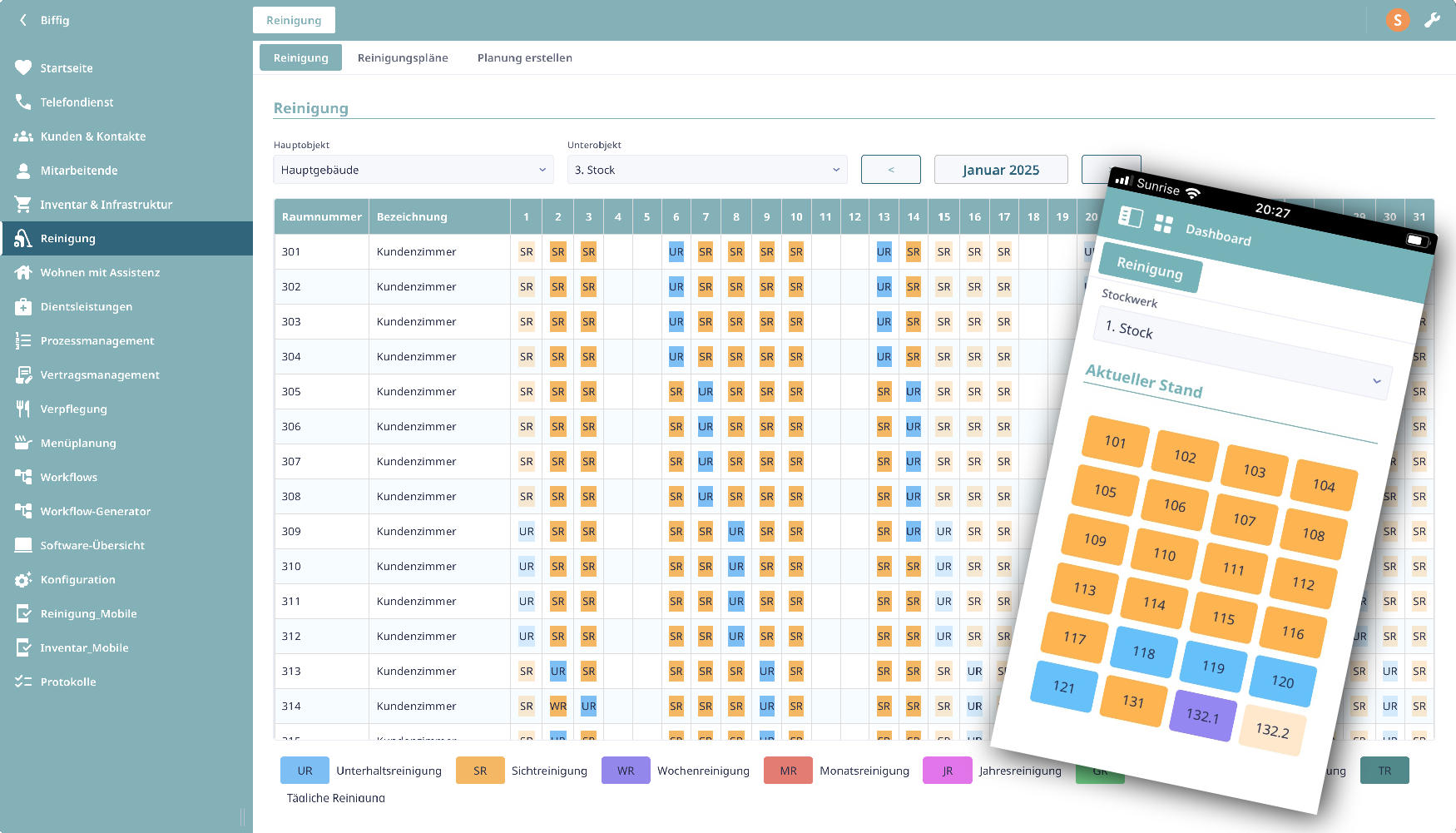Screen dimensions: 1456x833
Task: Click the Konfiguration gear icon
Action: tap(23, 580)
